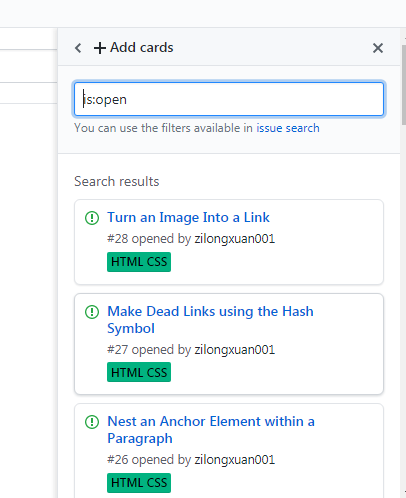Click the plus icon next to Add cards

pyautogui.click(x=100, y=48)
